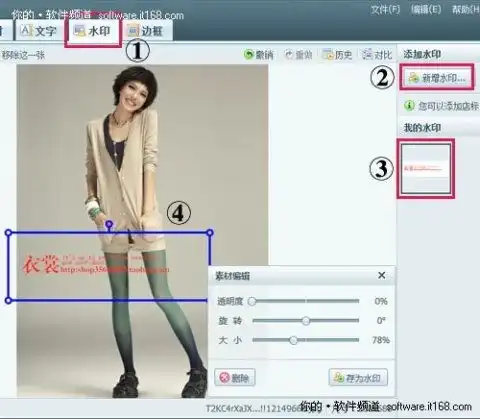Click the top-left corner handle of watermark box
Viewport: 480px width, 419px height.
9,233
